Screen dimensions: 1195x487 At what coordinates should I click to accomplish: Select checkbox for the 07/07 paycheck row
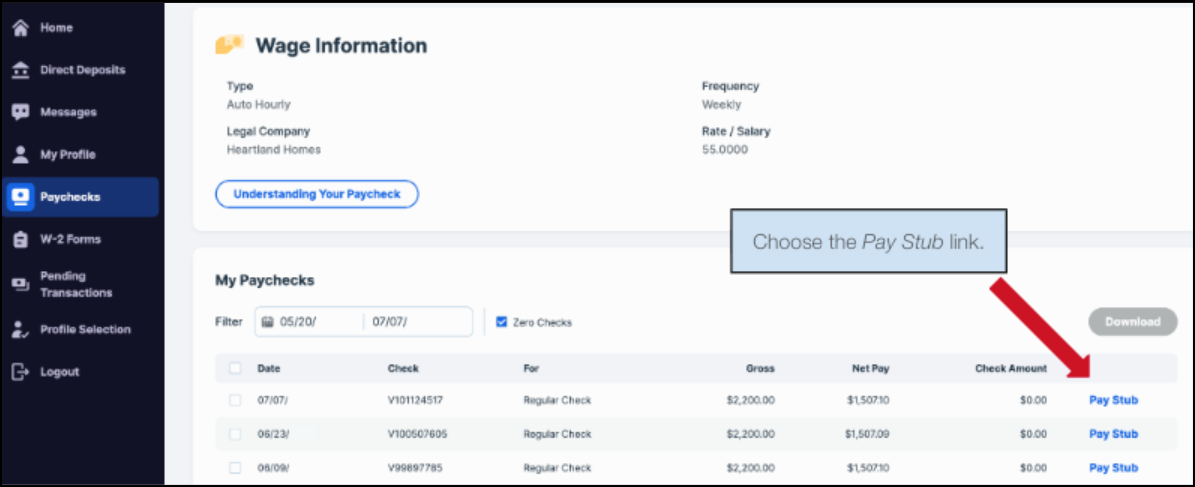(x=235, y=400)
